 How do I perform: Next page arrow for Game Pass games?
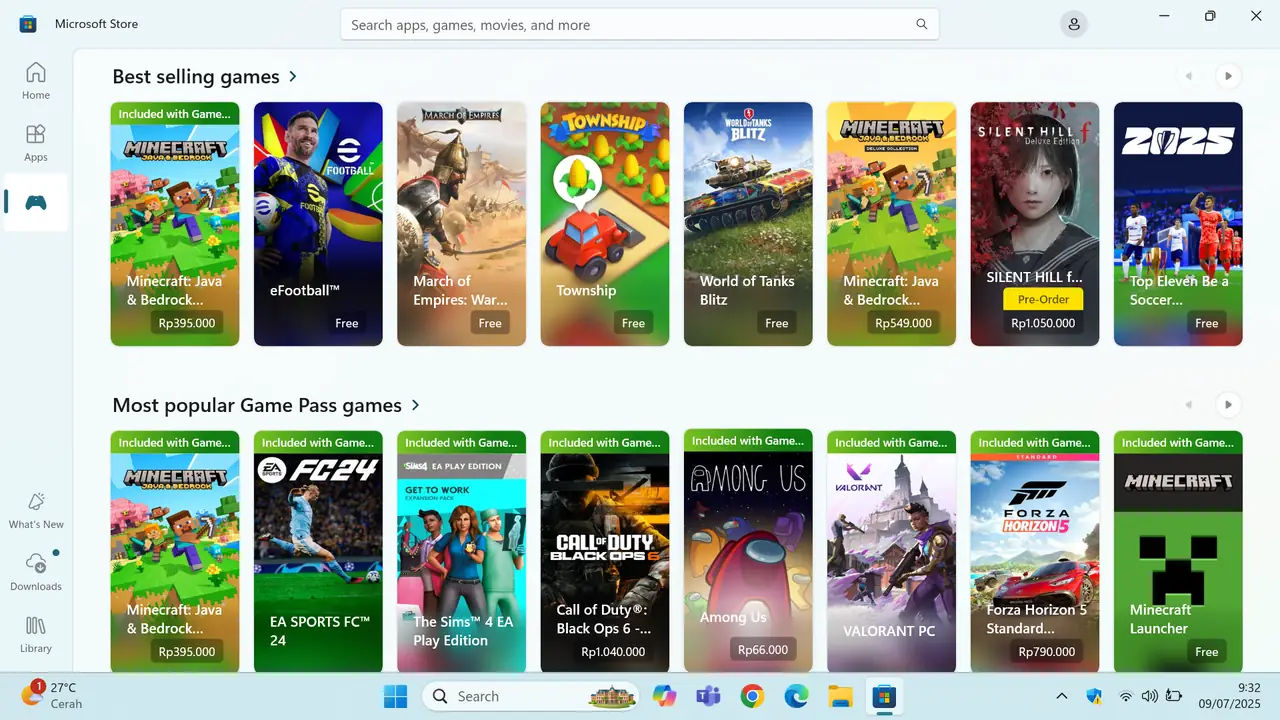(1228, 405)
